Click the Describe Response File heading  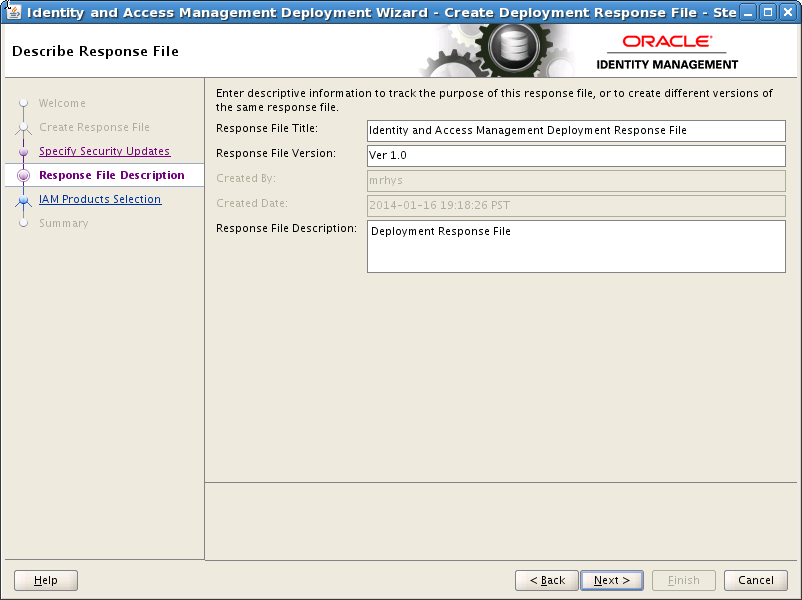(x=95, y=52)
